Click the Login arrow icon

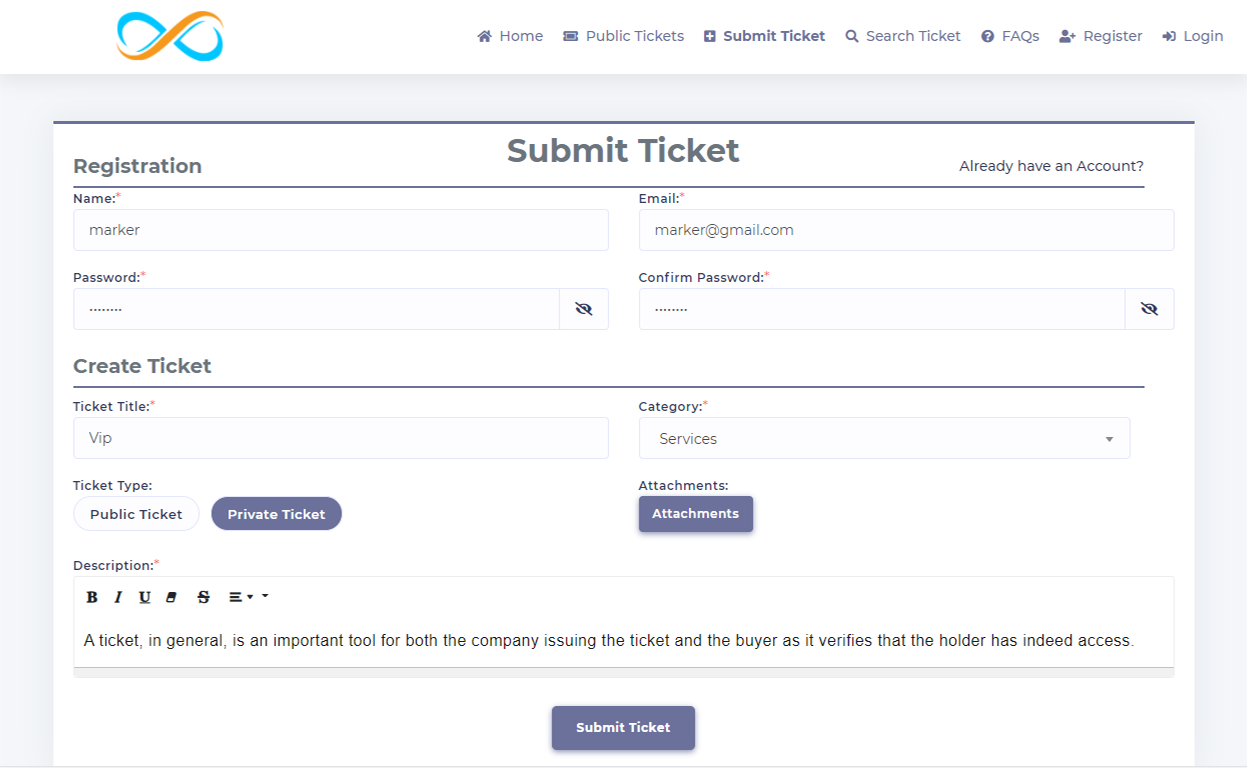pos(1170,35)
